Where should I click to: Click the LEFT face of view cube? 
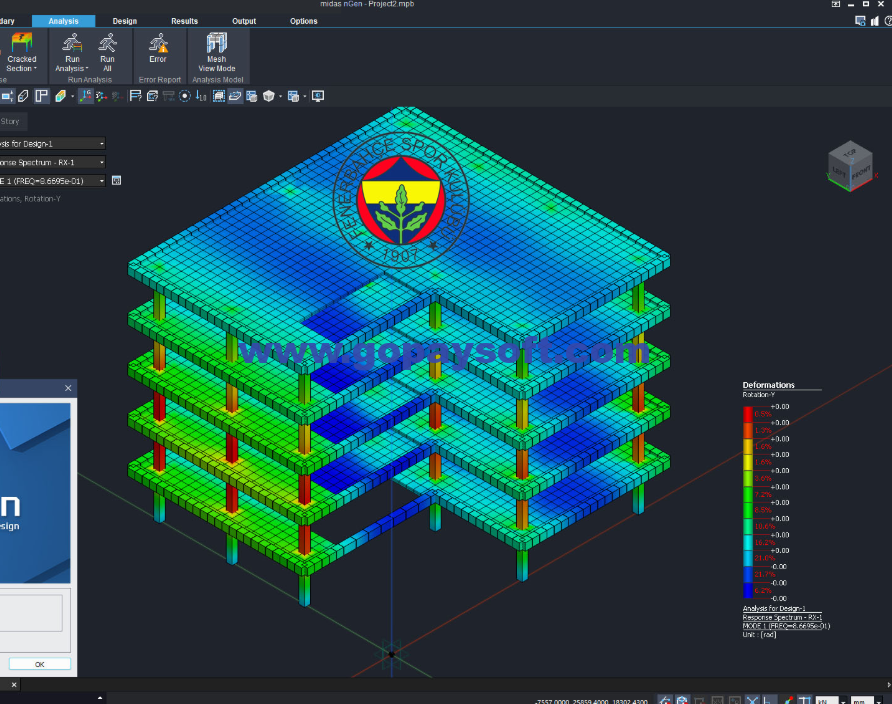(x=839, y=171)
